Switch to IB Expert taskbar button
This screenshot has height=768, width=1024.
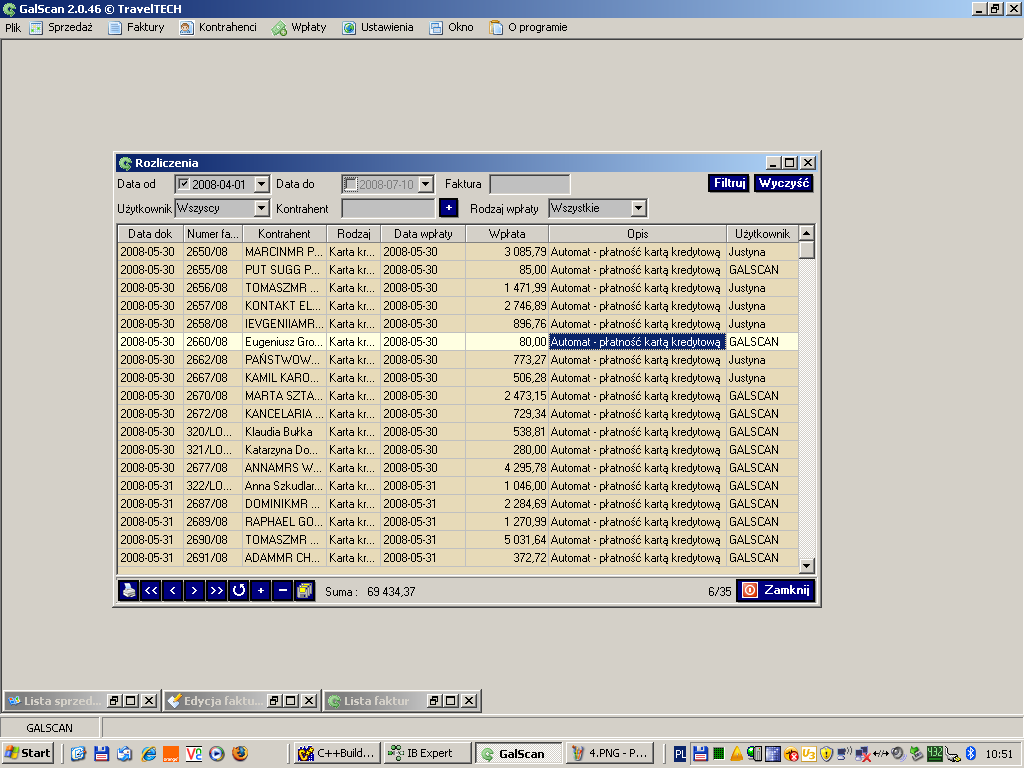[x=428, y=753]
